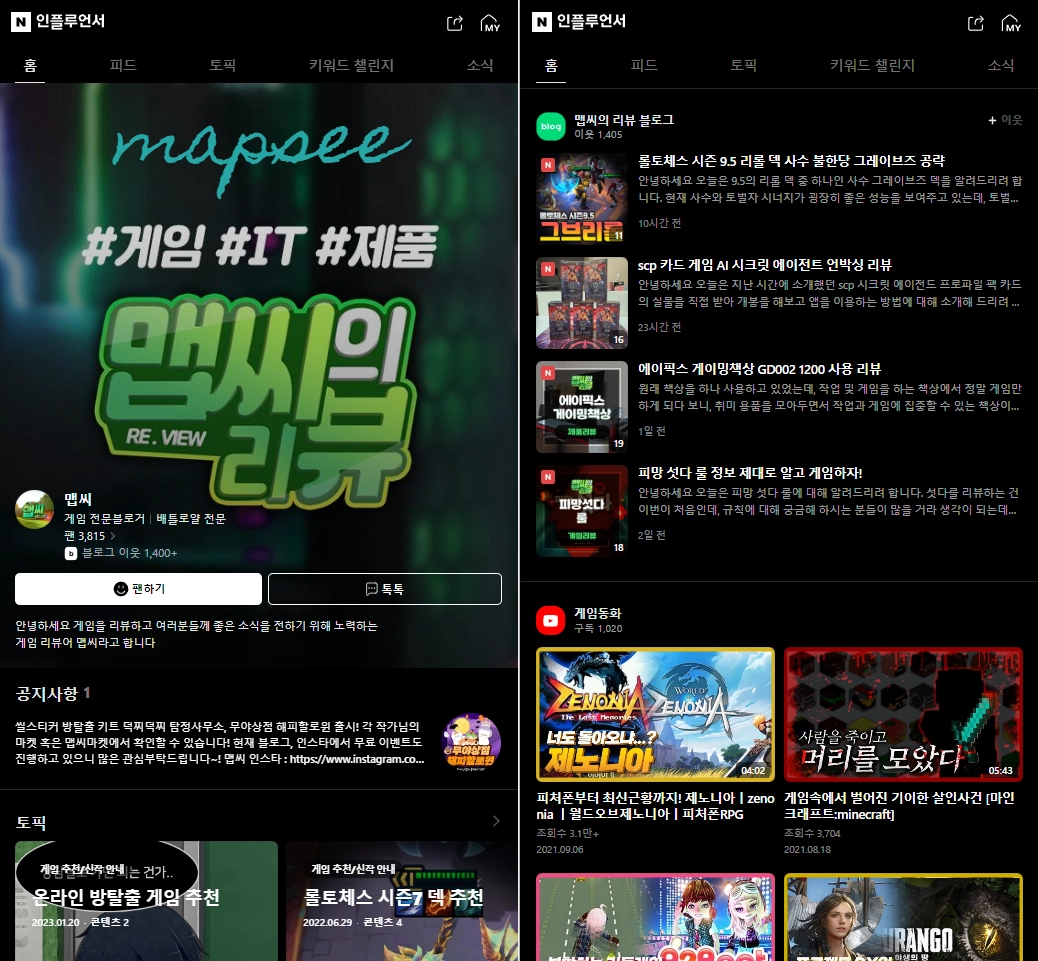
Task: Click the 이웃 1,405 count text
Action: (x=598, y=134)
